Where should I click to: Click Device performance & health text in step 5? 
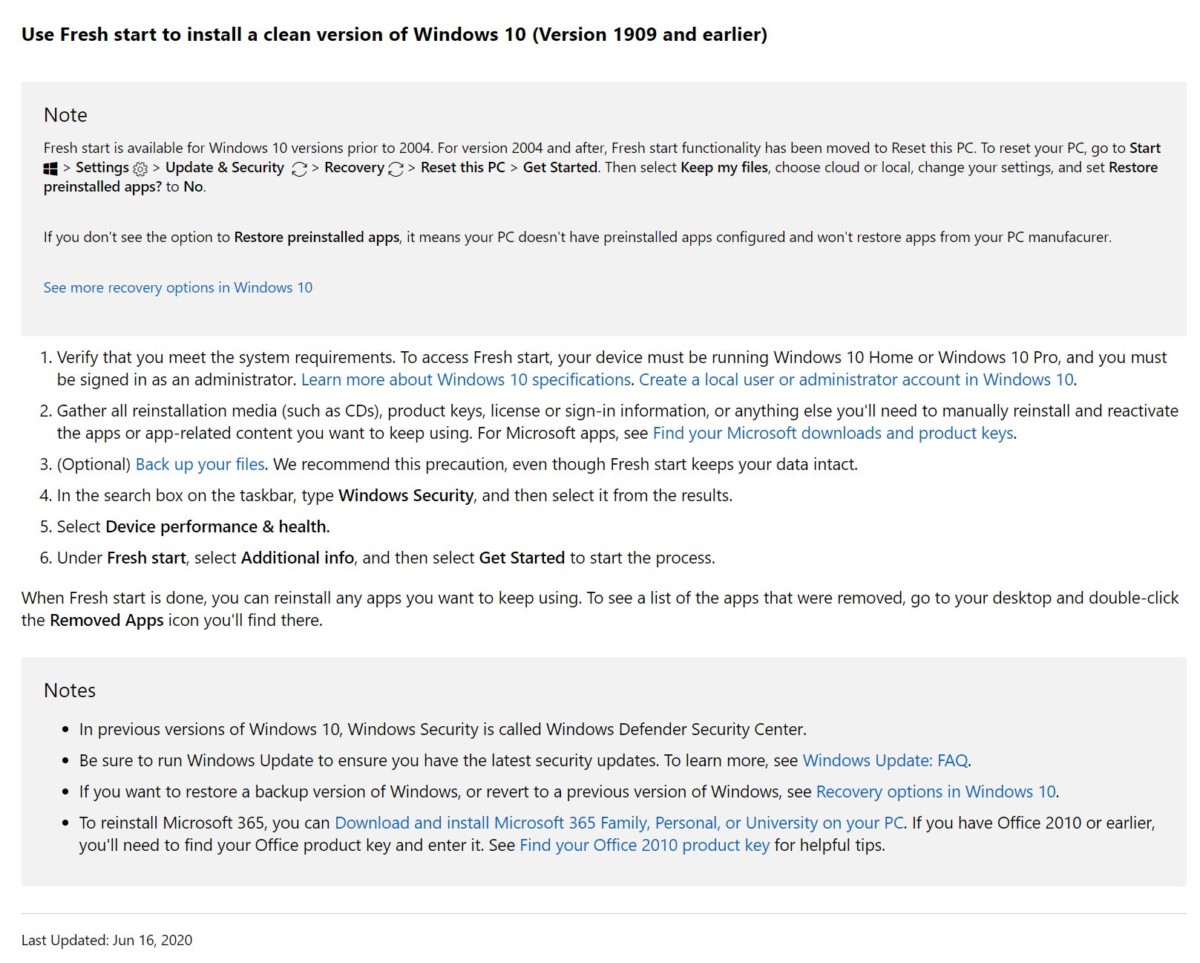217,526
